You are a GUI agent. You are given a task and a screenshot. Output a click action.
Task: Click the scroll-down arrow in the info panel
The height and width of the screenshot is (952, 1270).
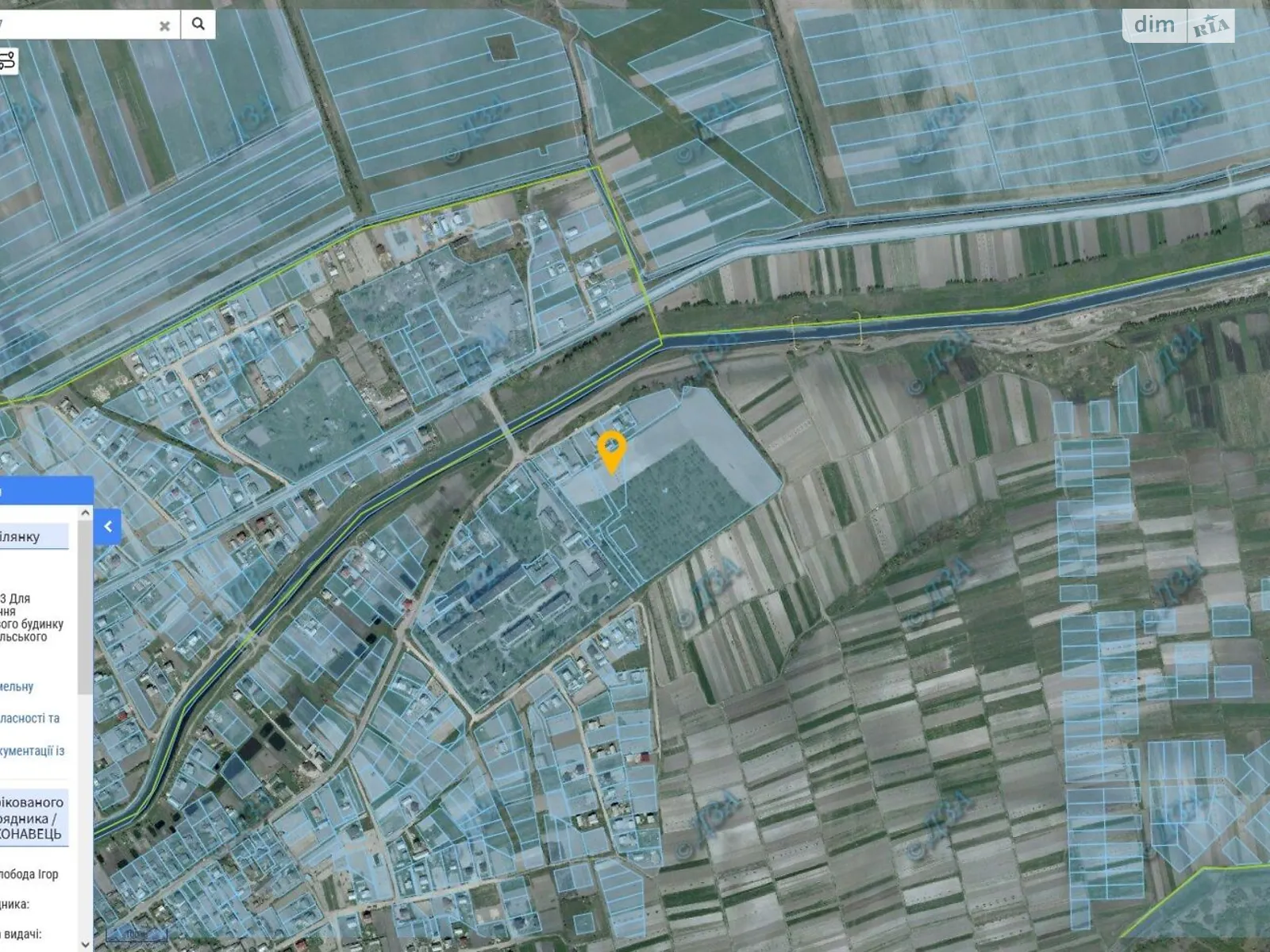pyautogui.click(x=85, y=944)
